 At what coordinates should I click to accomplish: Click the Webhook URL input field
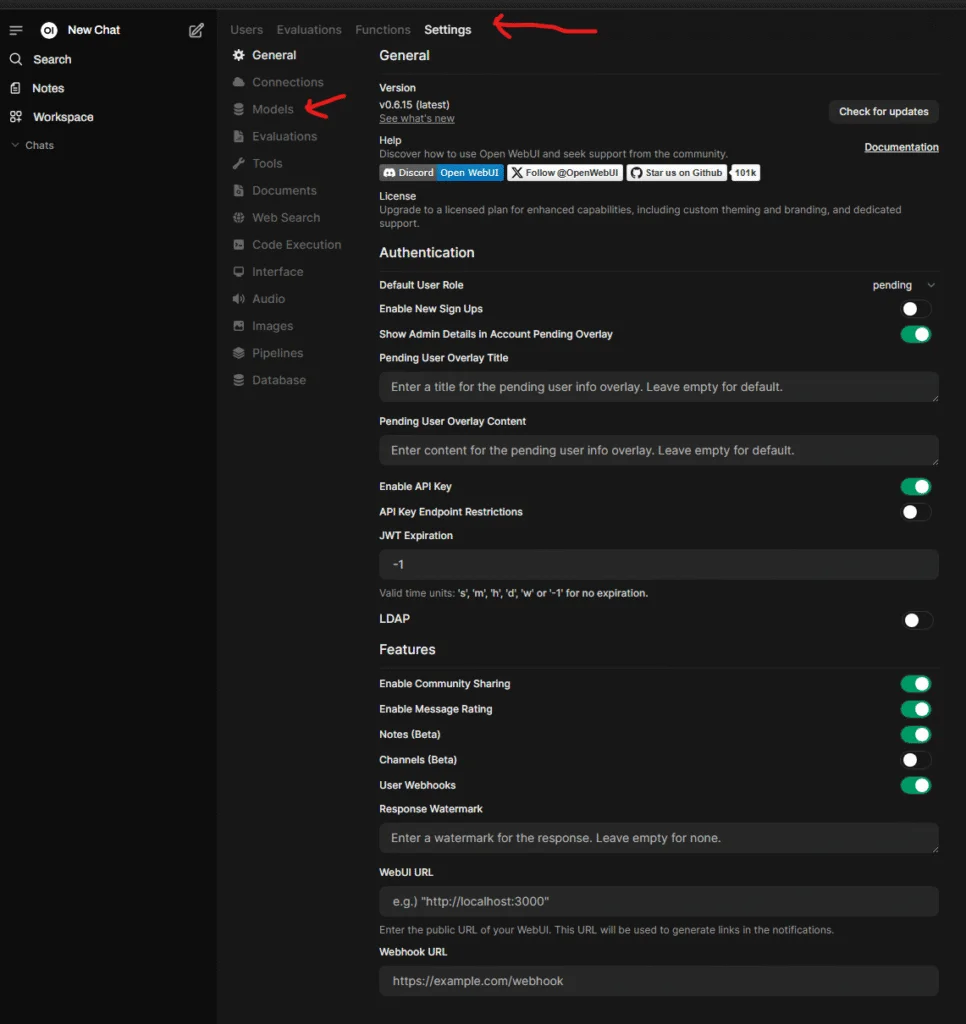[x=658, y=982]
